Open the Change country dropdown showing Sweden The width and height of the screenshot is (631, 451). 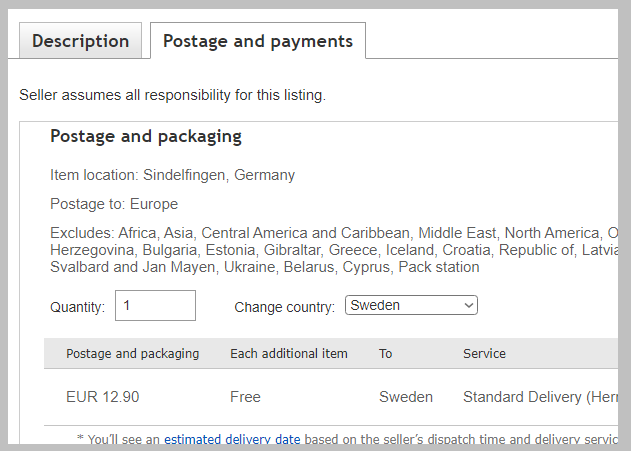[411, 306]
